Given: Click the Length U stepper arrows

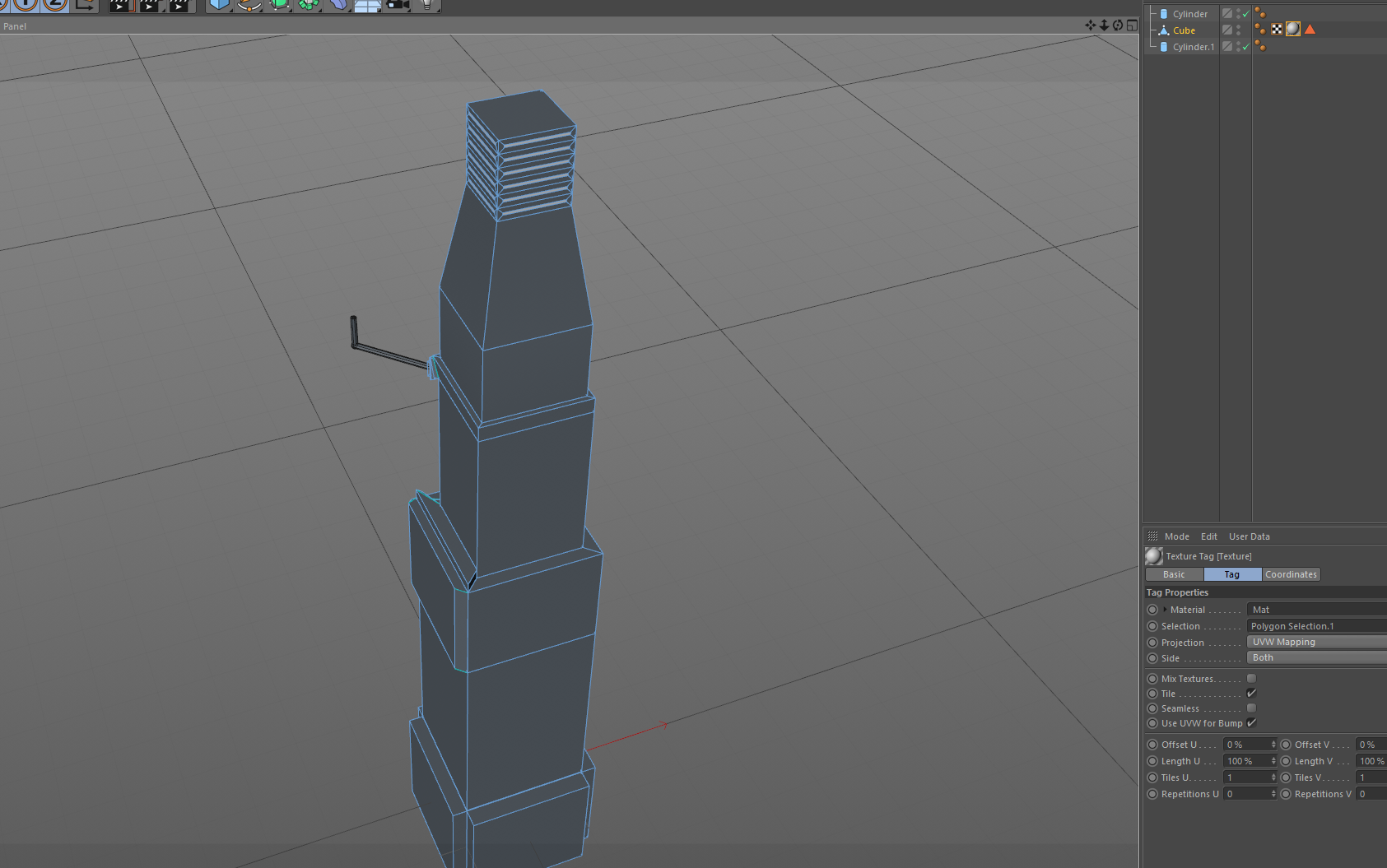Looking at the screenshot, I should (1273, 761).
